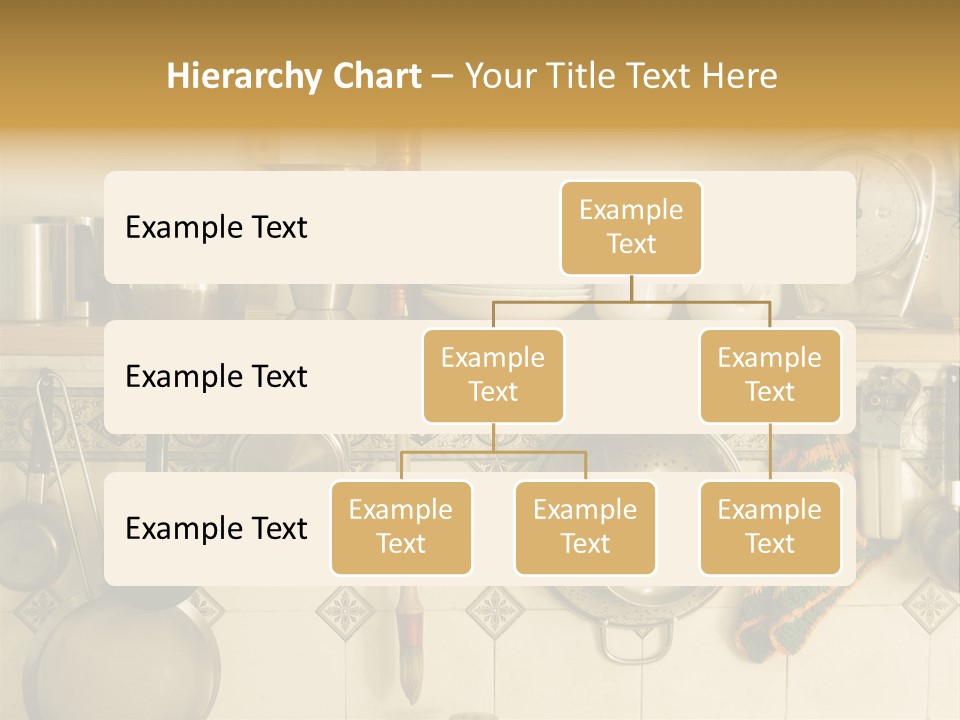Viewport: 960px width, 720px height.
Task: Select the middle row "Example Text" label
Action: tap(216, 377)
